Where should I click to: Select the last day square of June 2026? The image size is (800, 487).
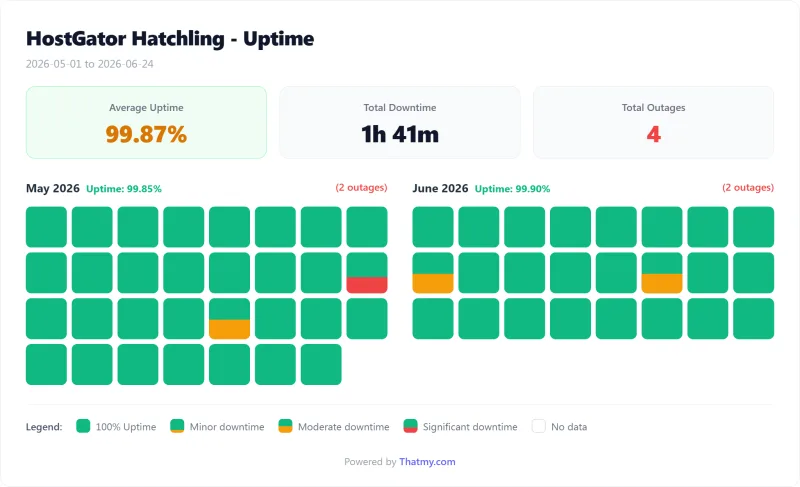[754, 319]
